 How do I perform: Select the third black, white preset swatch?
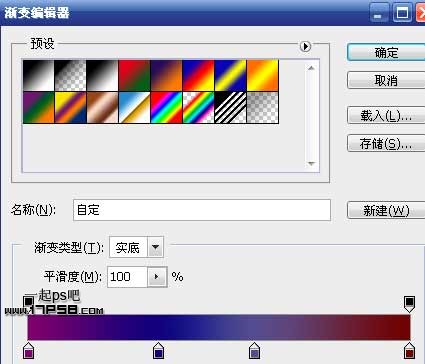click(102, 75)
